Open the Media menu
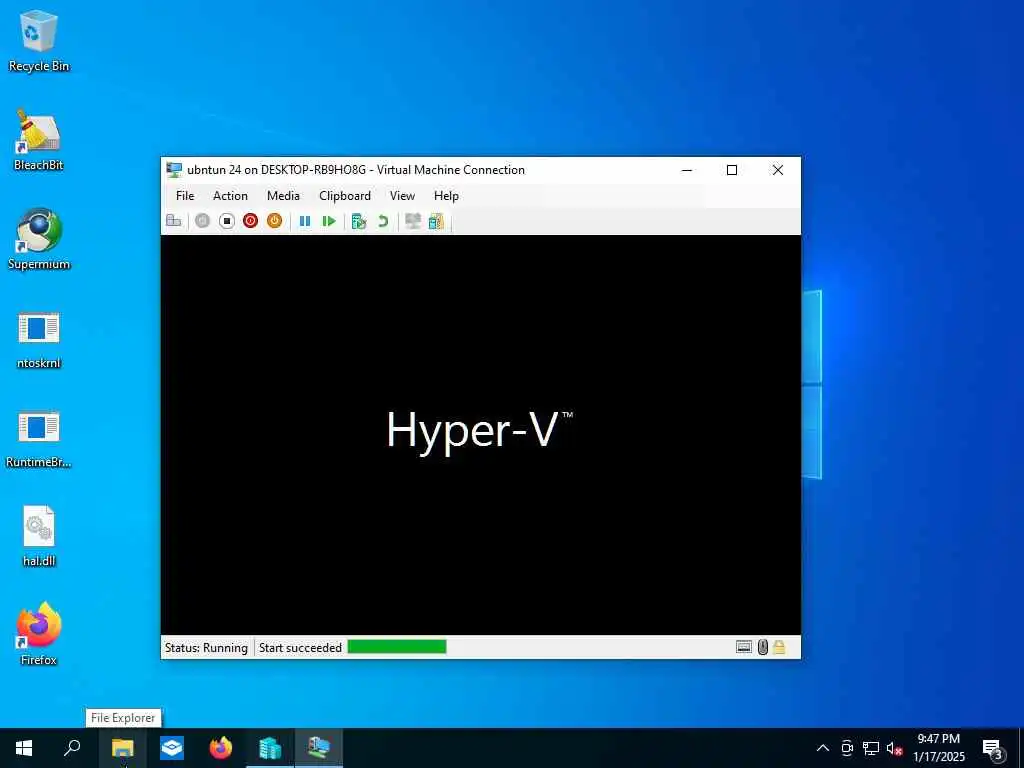This screenshot has height=768, width=1024. click(283, 196)
